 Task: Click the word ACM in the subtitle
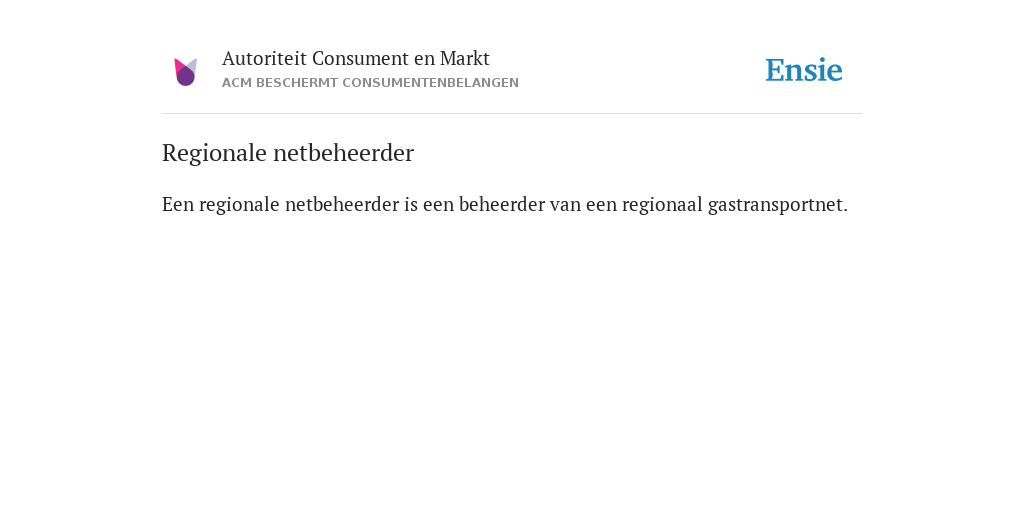237,83
